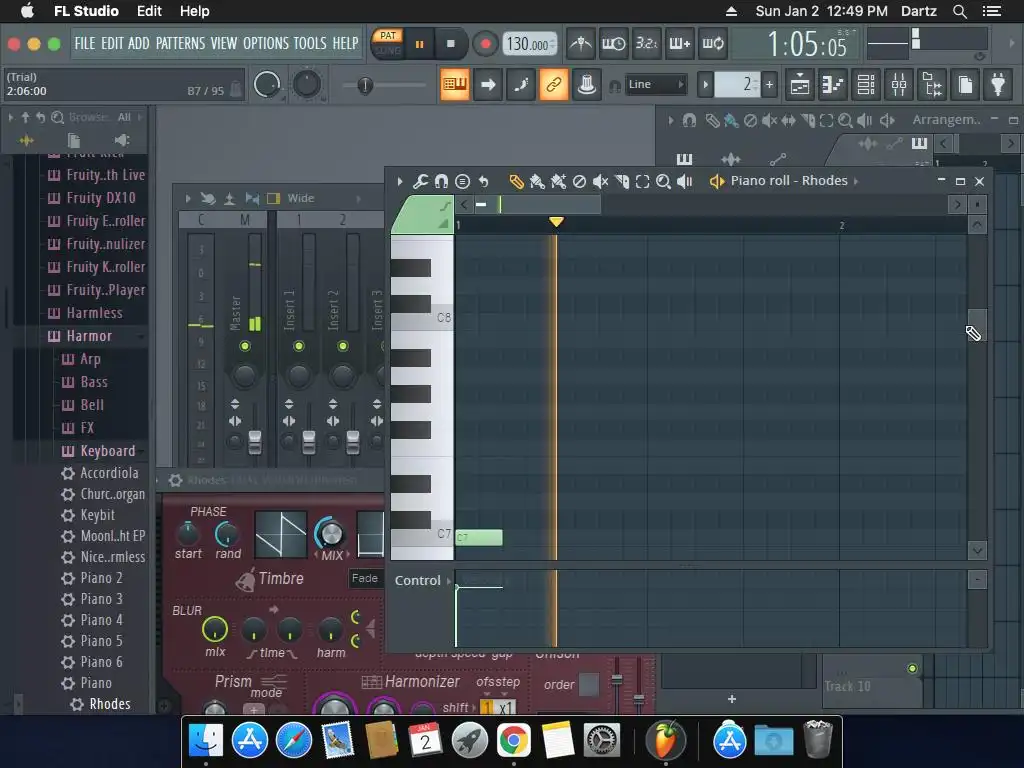Toggle Insert 1 mixer track mute light
This screenshot has height=768, width=1024.
tap(298, 346)
